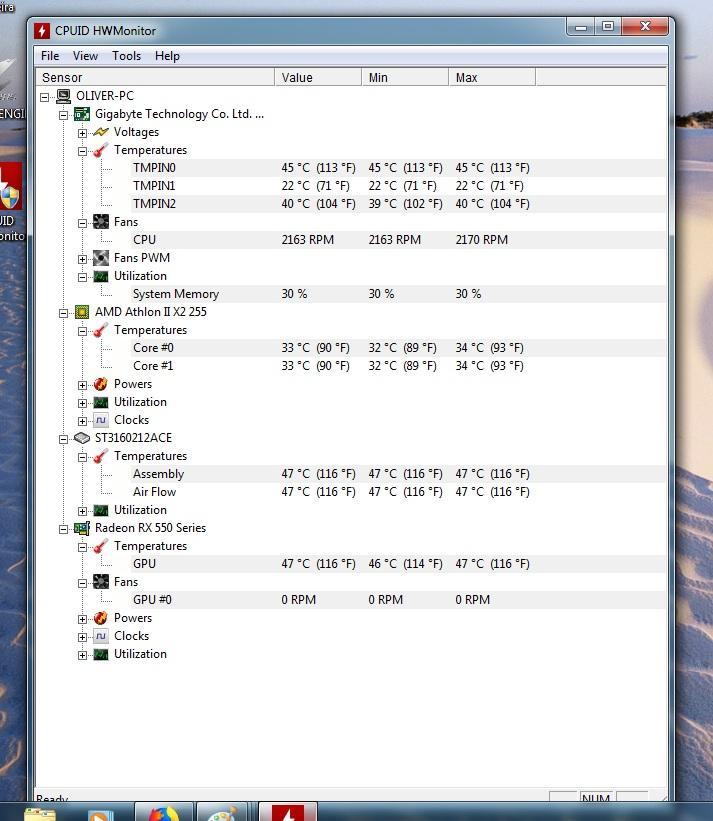Select the TMPIN0 row
The width and height of the screenshot is (713, 821).
pyautogui.click(x=351, y=168)
